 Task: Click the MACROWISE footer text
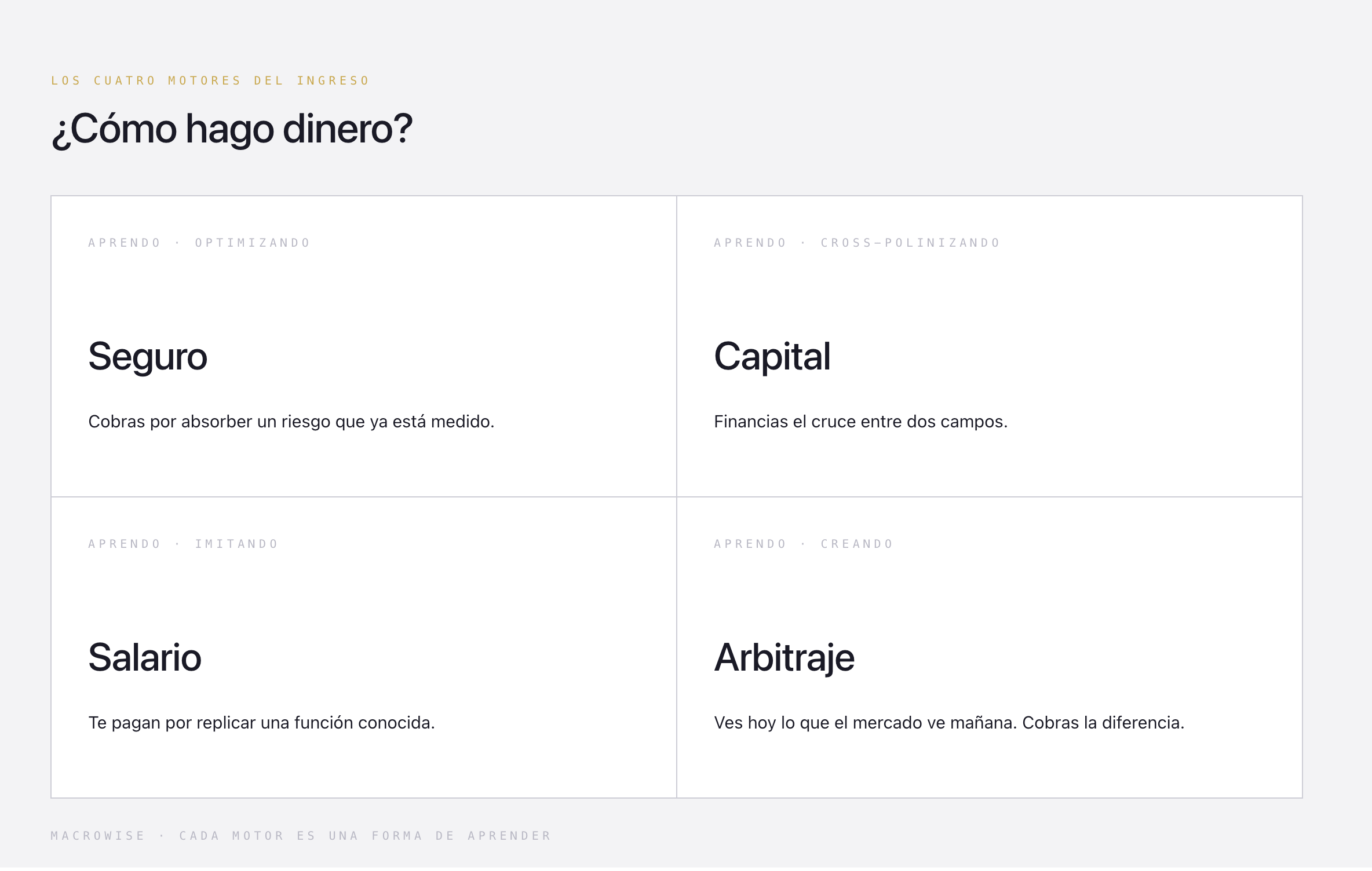tap(98, 836)
